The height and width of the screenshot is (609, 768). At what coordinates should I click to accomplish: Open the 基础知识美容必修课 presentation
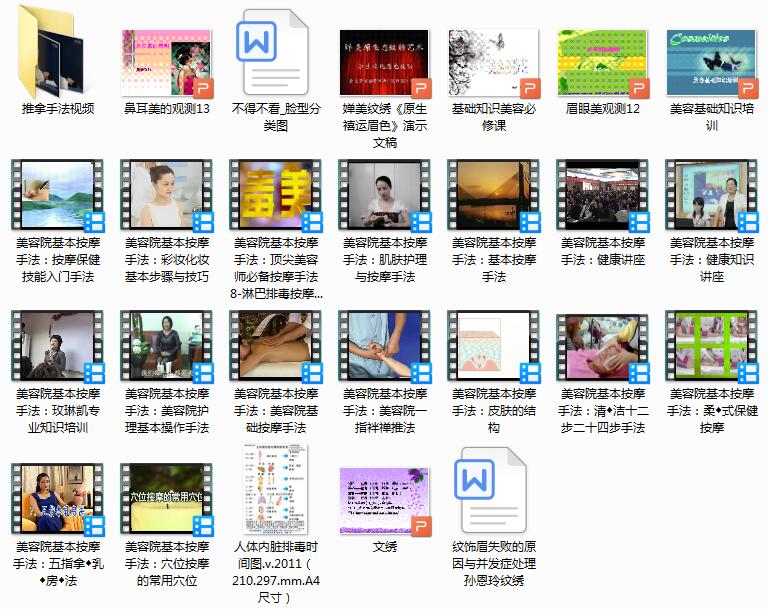pos(493,61)
